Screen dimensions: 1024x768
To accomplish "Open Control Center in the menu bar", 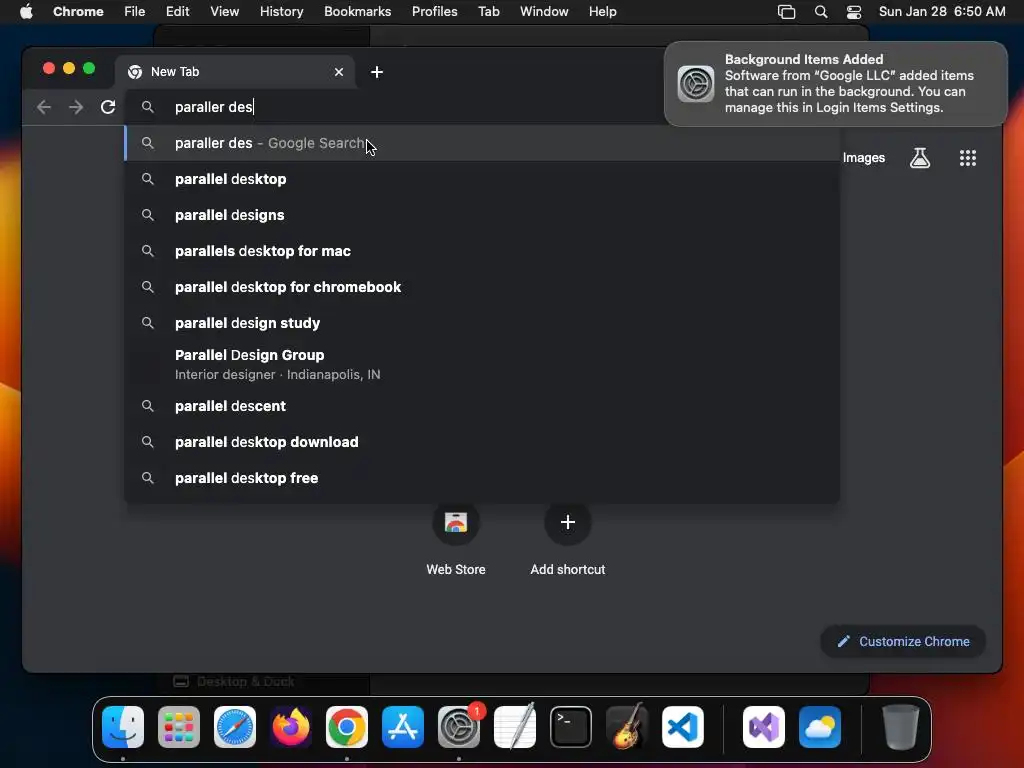I will click(854, 12).
